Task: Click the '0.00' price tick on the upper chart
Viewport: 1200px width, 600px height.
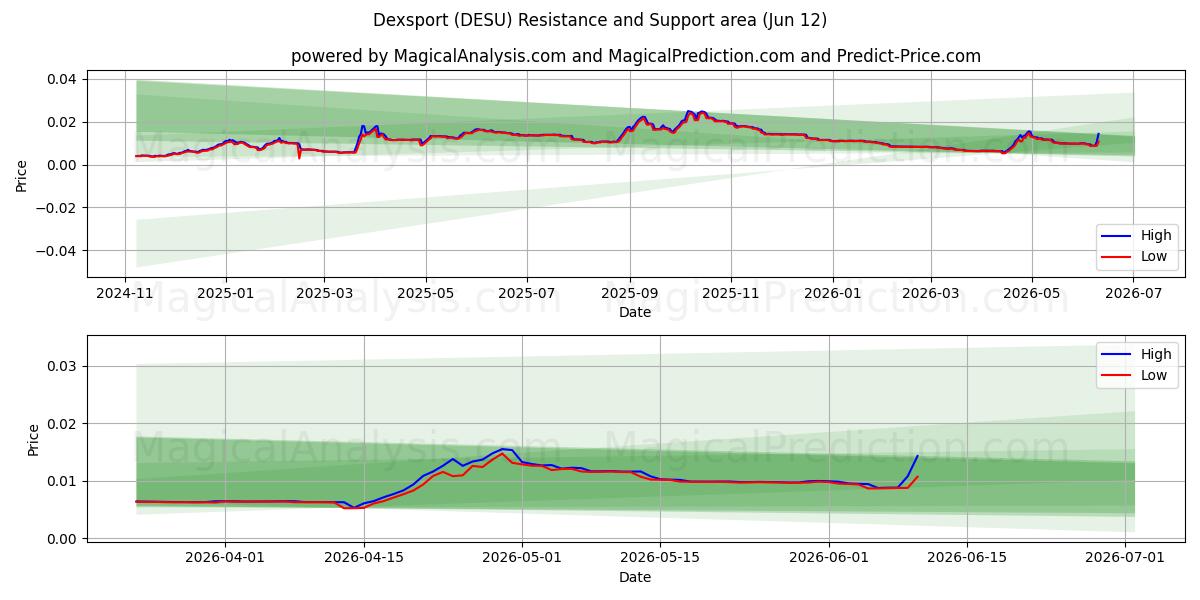Action: (x=63, y=165)
